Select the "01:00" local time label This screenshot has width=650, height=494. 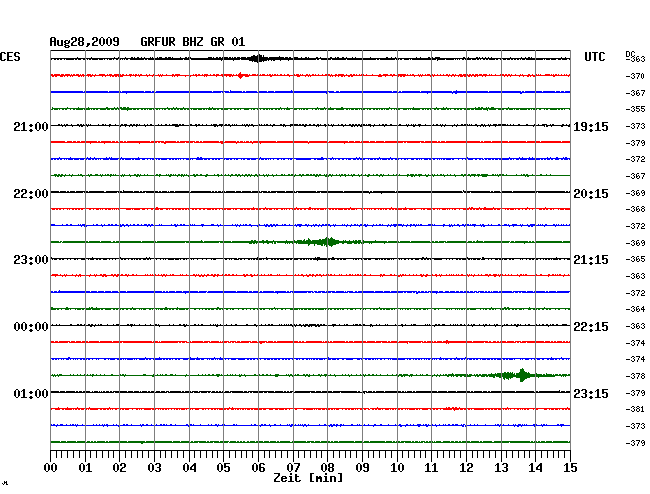[x=31, y=393]
